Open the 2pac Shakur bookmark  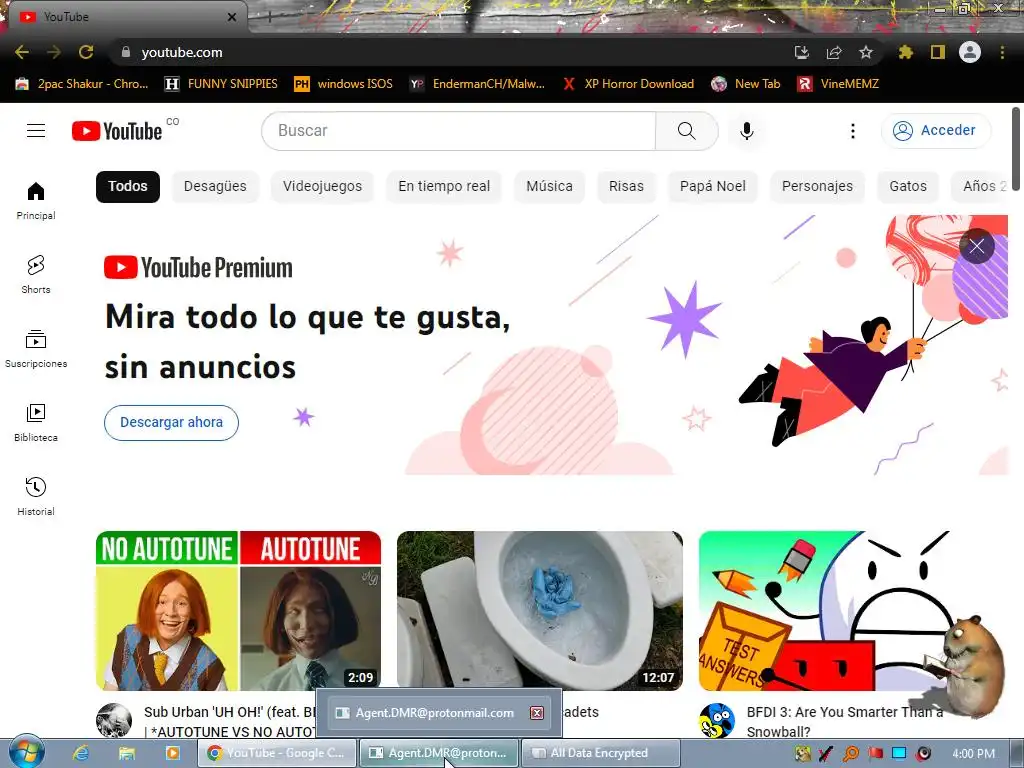coord(82,84)
